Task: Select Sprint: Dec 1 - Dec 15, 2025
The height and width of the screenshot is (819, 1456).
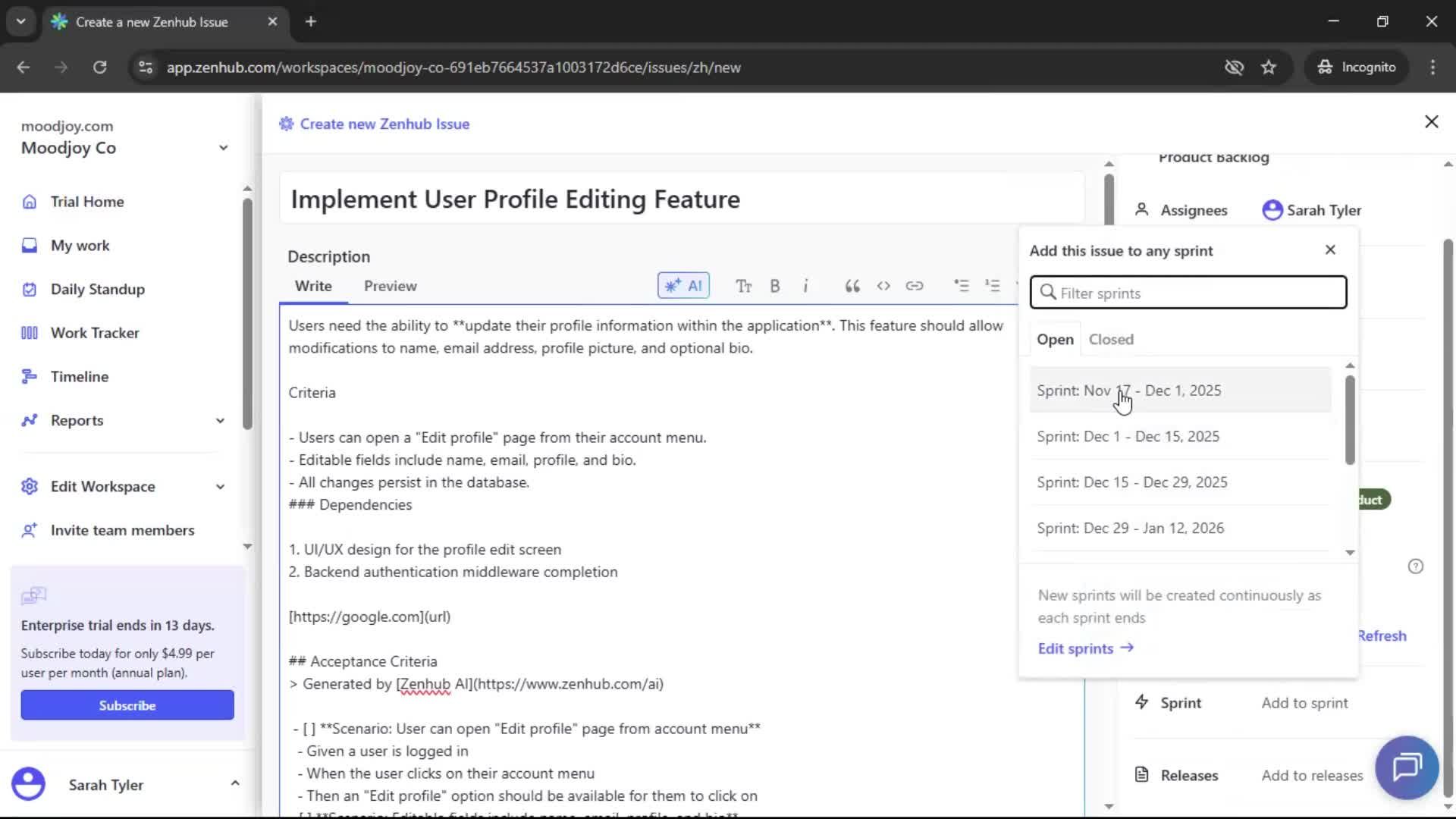Action: [1128, 436]
